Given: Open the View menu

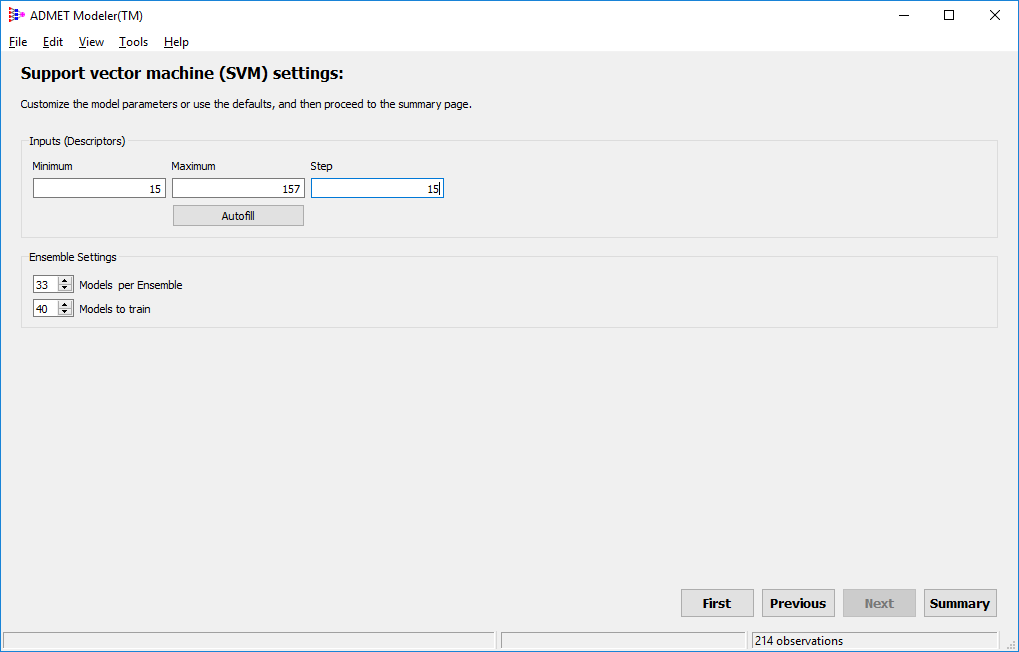Looking at the screenshot, I should point(91,42).
